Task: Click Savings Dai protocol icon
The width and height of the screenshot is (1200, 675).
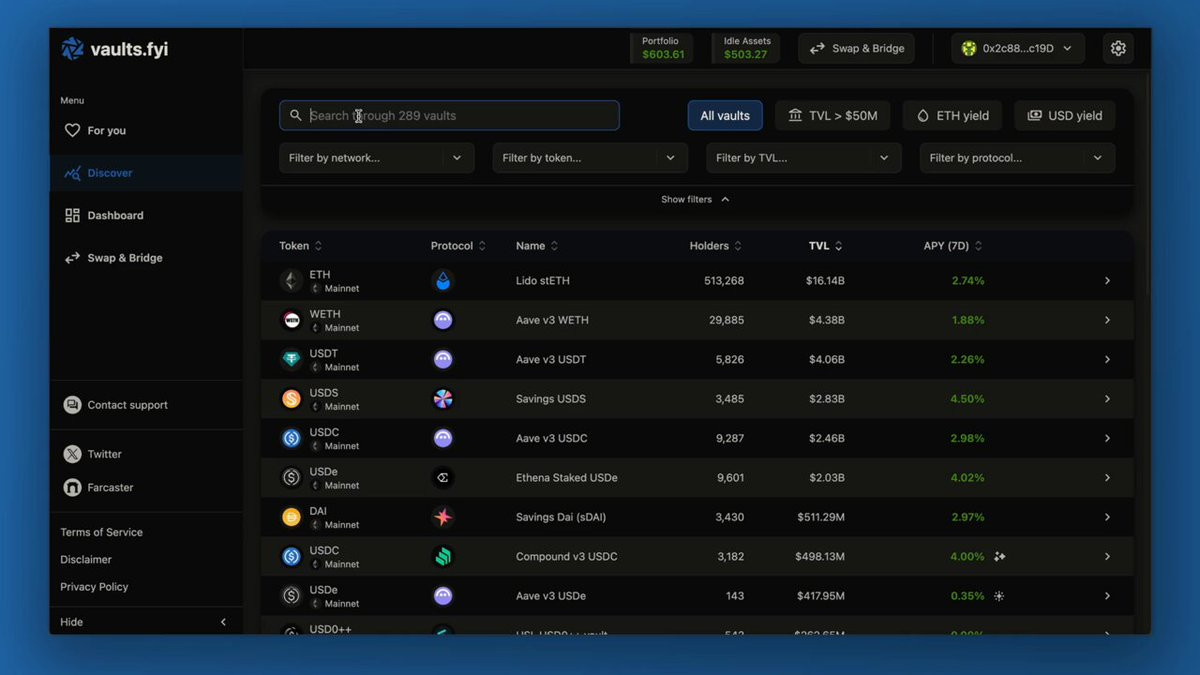Action: pyautogui.click(x=443, y=517)
